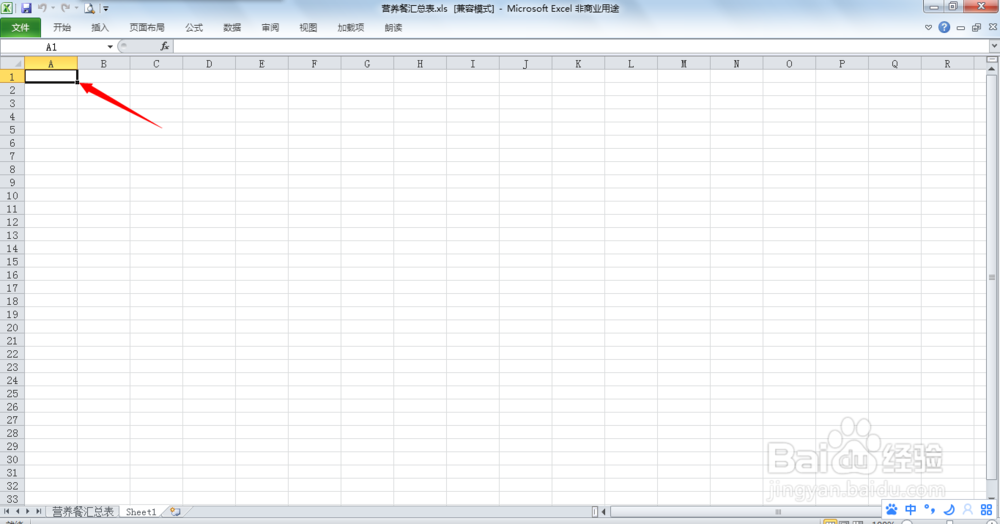
Task: Select column D header
Action: coord(209,64)
